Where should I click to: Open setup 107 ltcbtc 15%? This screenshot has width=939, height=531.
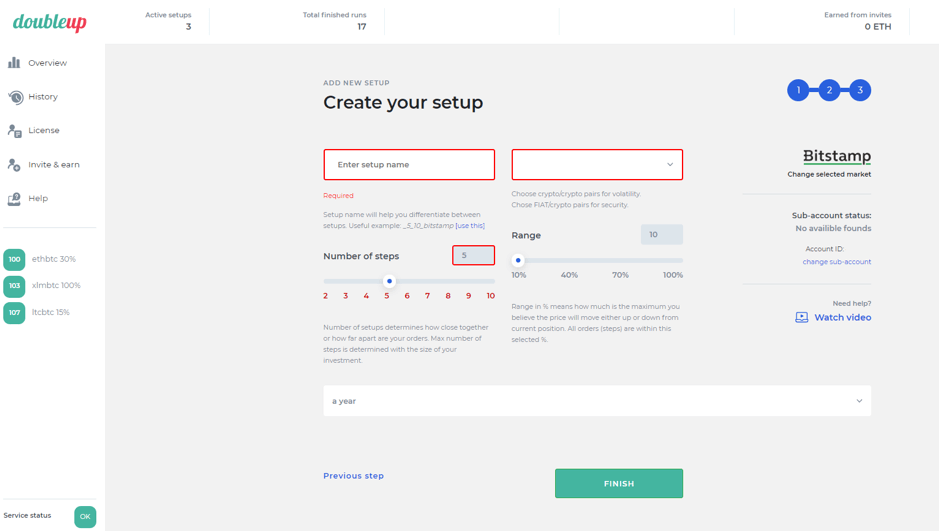coord(38,313)
